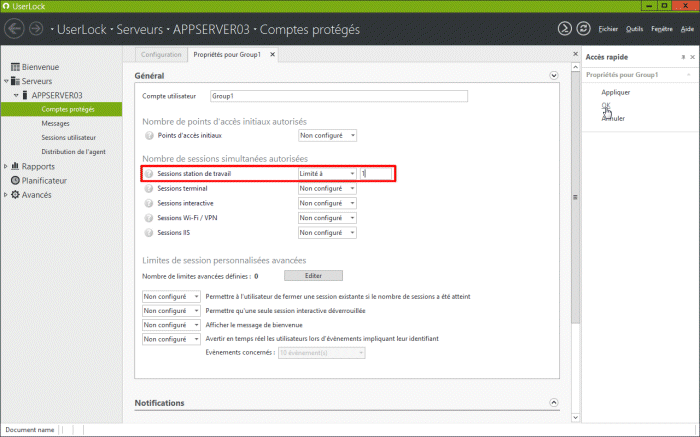Image resolution: width=700 pixels, height=437 pixels.
Task: Open dropdown for single unlocked interactive session
Action: (171, 311)
